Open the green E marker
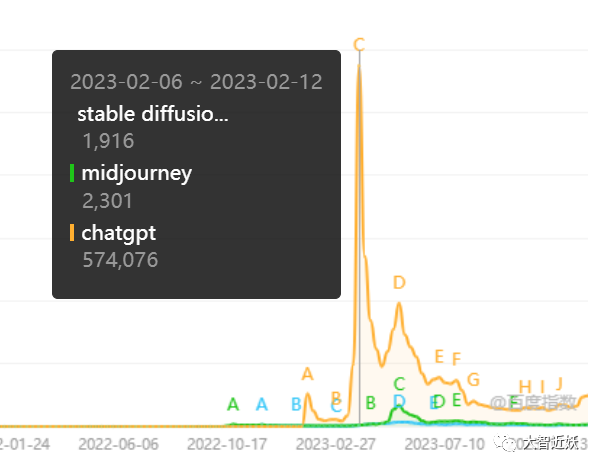597x468 pixels. coord(457,400)
